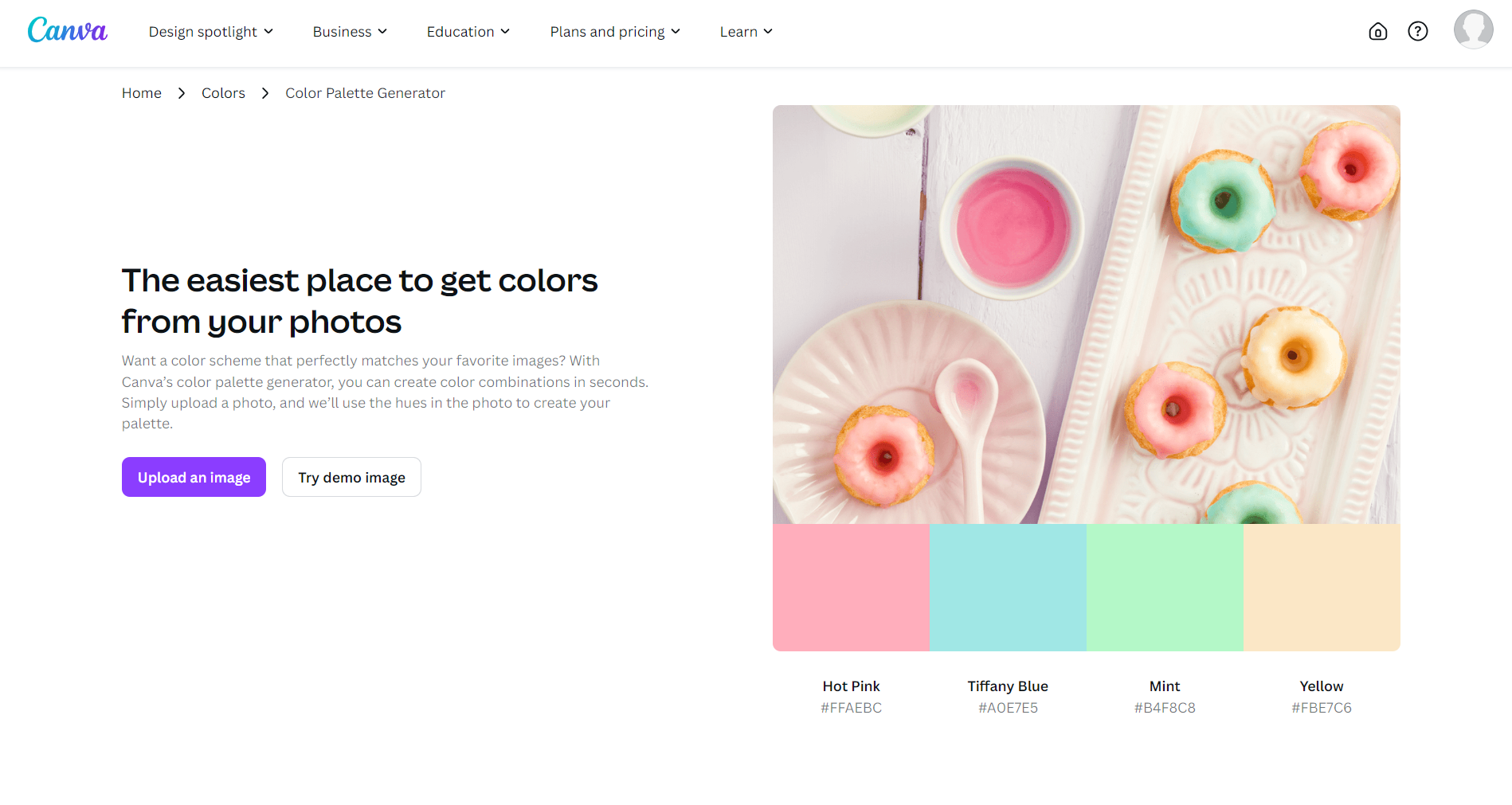Open the home icon in header
This screenshot has height=805, width=1512.
tap(1377, 31)
